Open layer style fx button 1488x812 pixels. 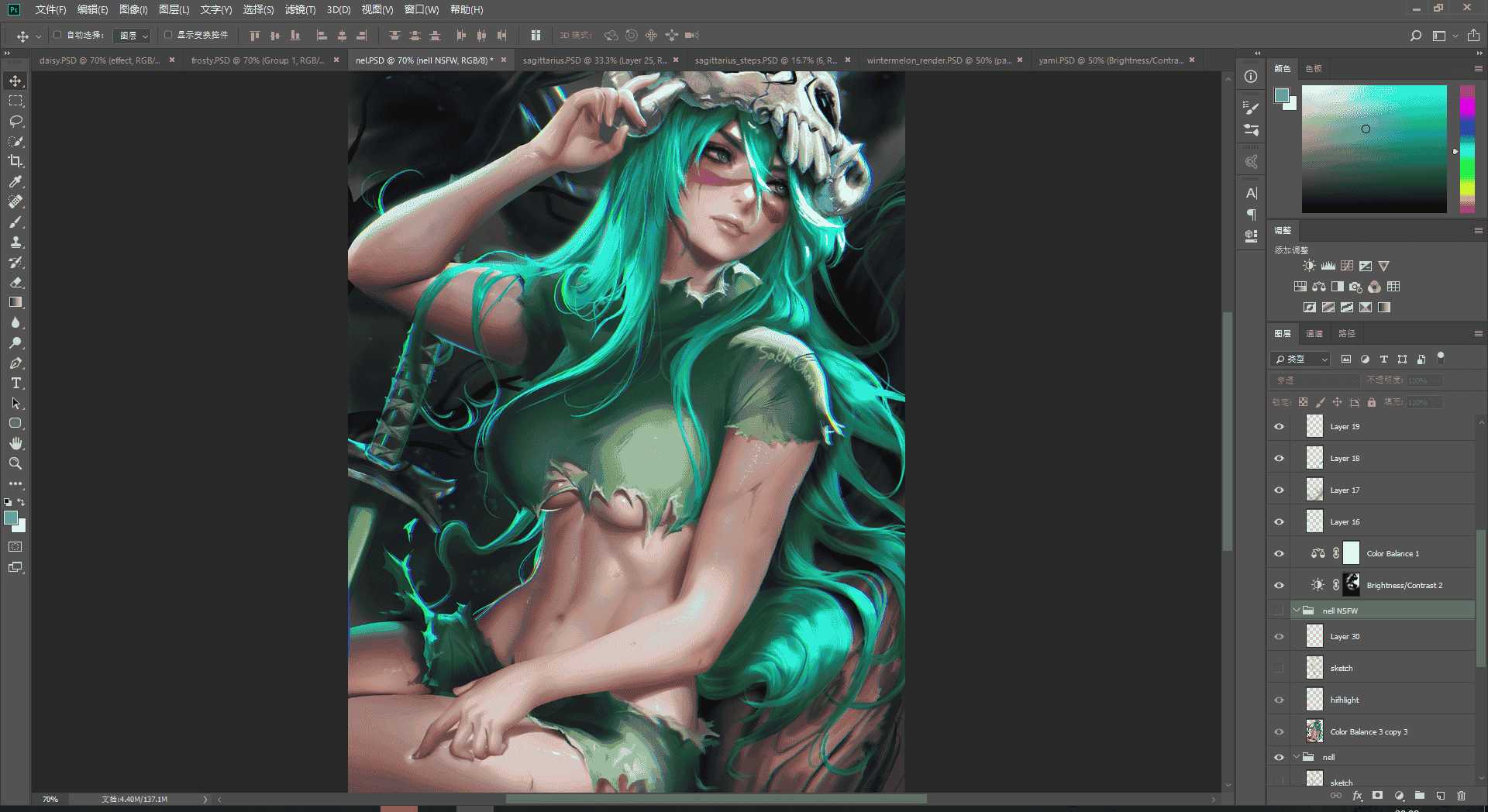click(x=1357, y=796)
